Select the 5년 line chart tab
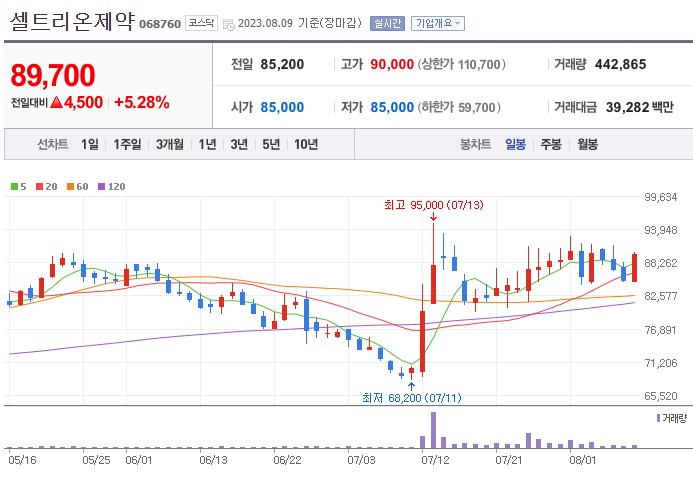 [x=271, y=144]
